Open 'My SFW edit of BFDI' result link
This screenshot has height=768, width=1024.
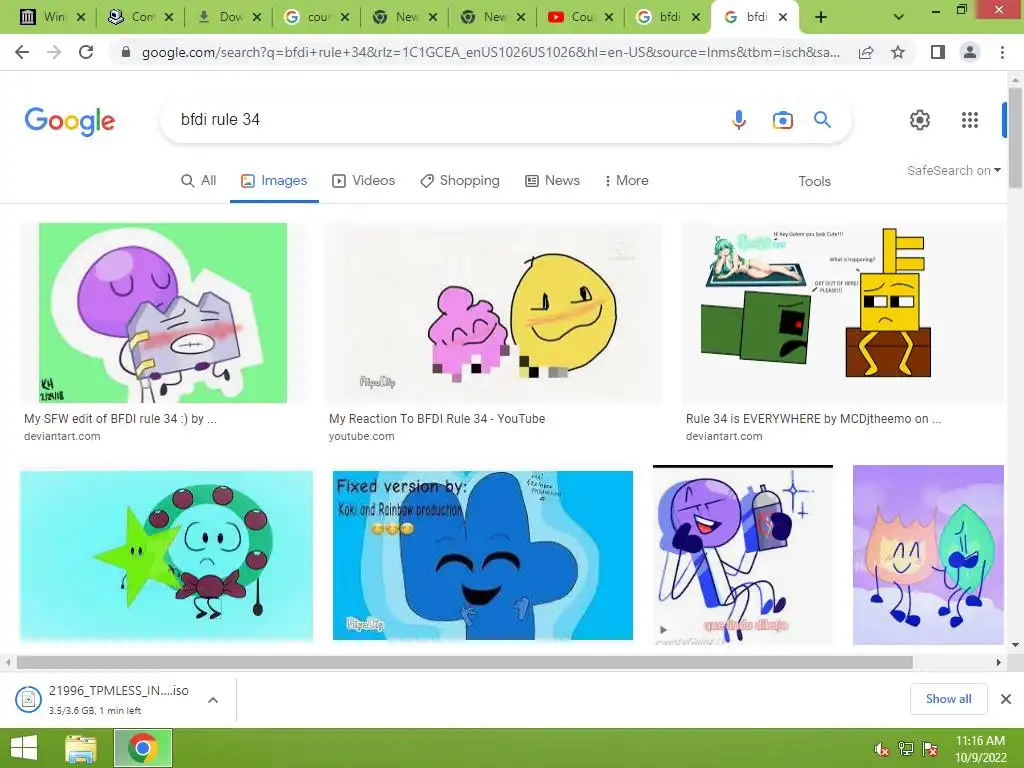point(120,419)
